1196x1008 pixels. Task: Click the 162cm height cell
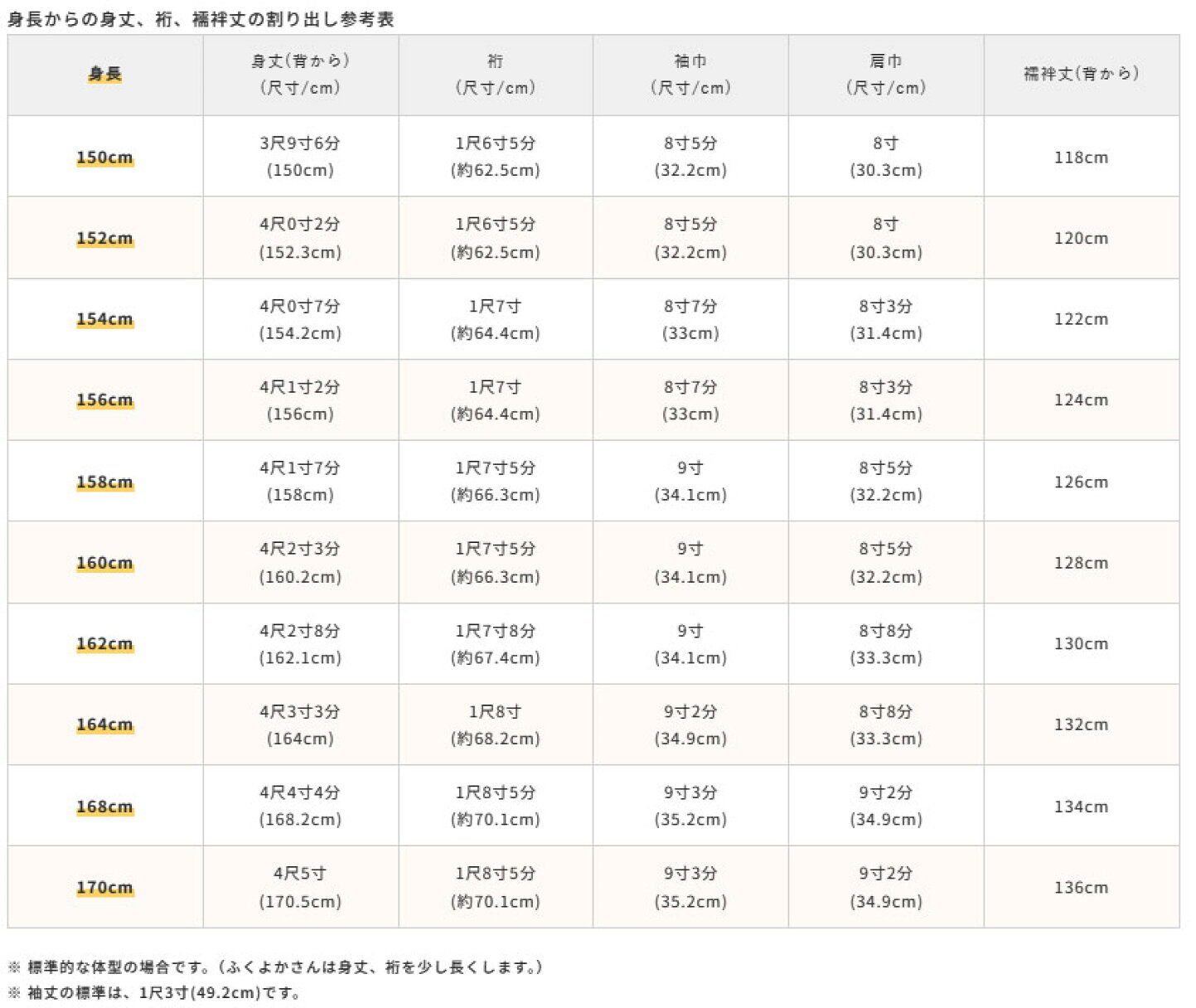tap(104, 643)
